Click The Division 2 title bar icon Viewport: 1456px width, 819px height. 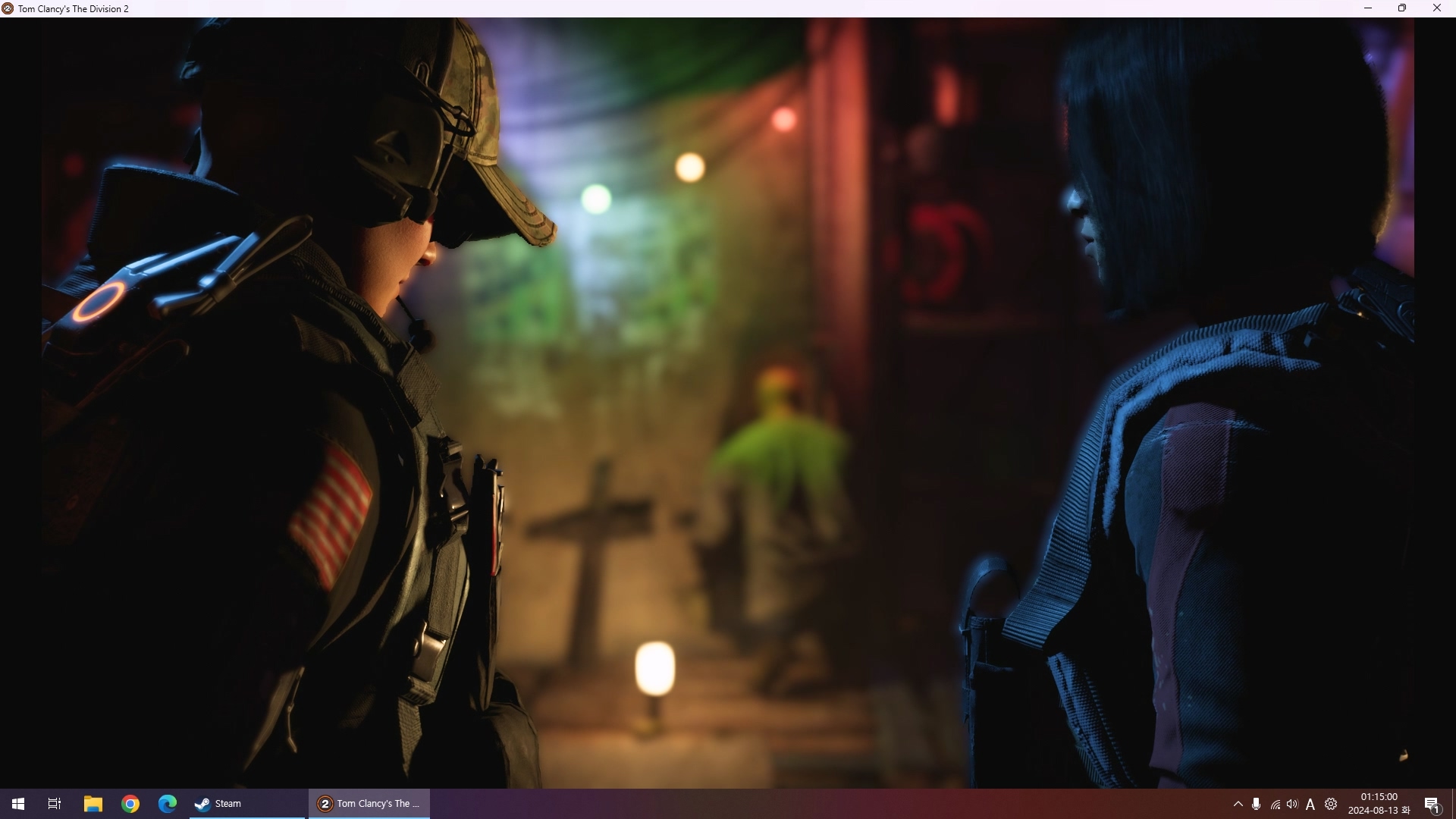pyautogui.click(x=8, y=8)
